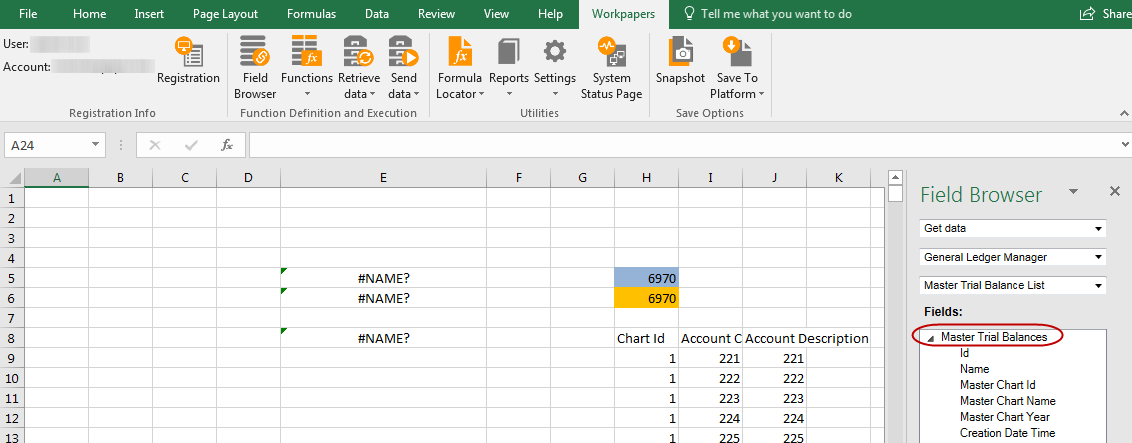Switch to the View tab
The width and height of the screenshot is (1132, 443).
coord(497,14)
